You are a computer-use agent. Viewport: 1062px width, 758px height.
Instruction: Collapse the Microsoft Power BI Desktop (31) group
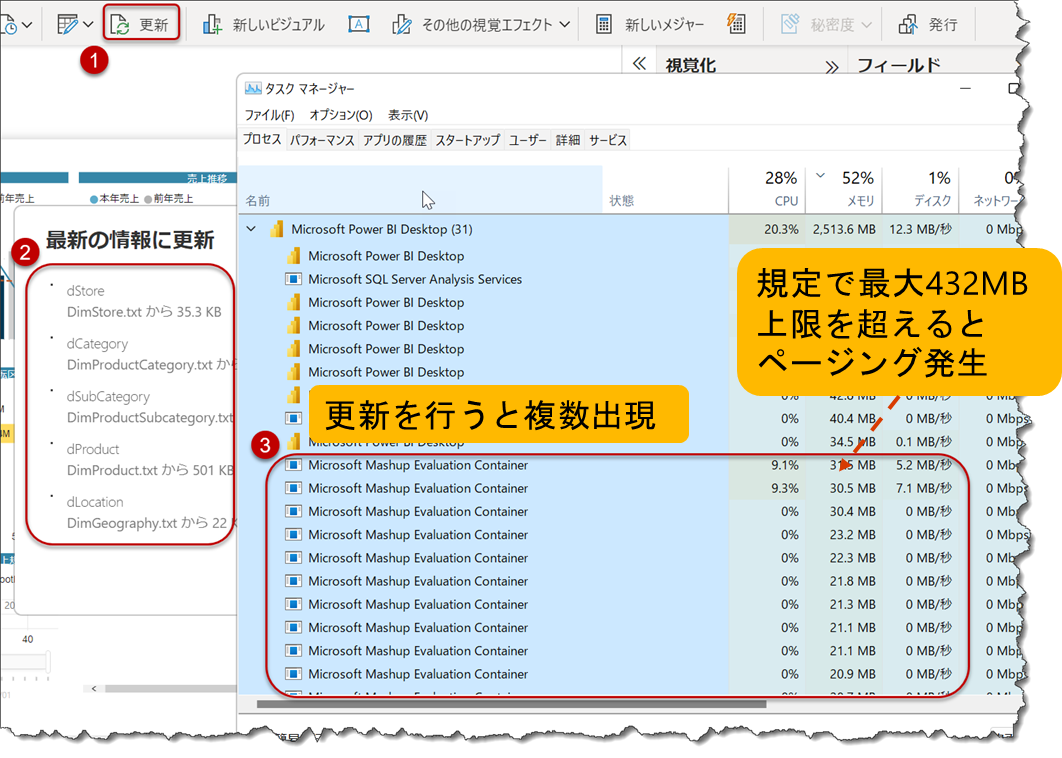[251, 229]
